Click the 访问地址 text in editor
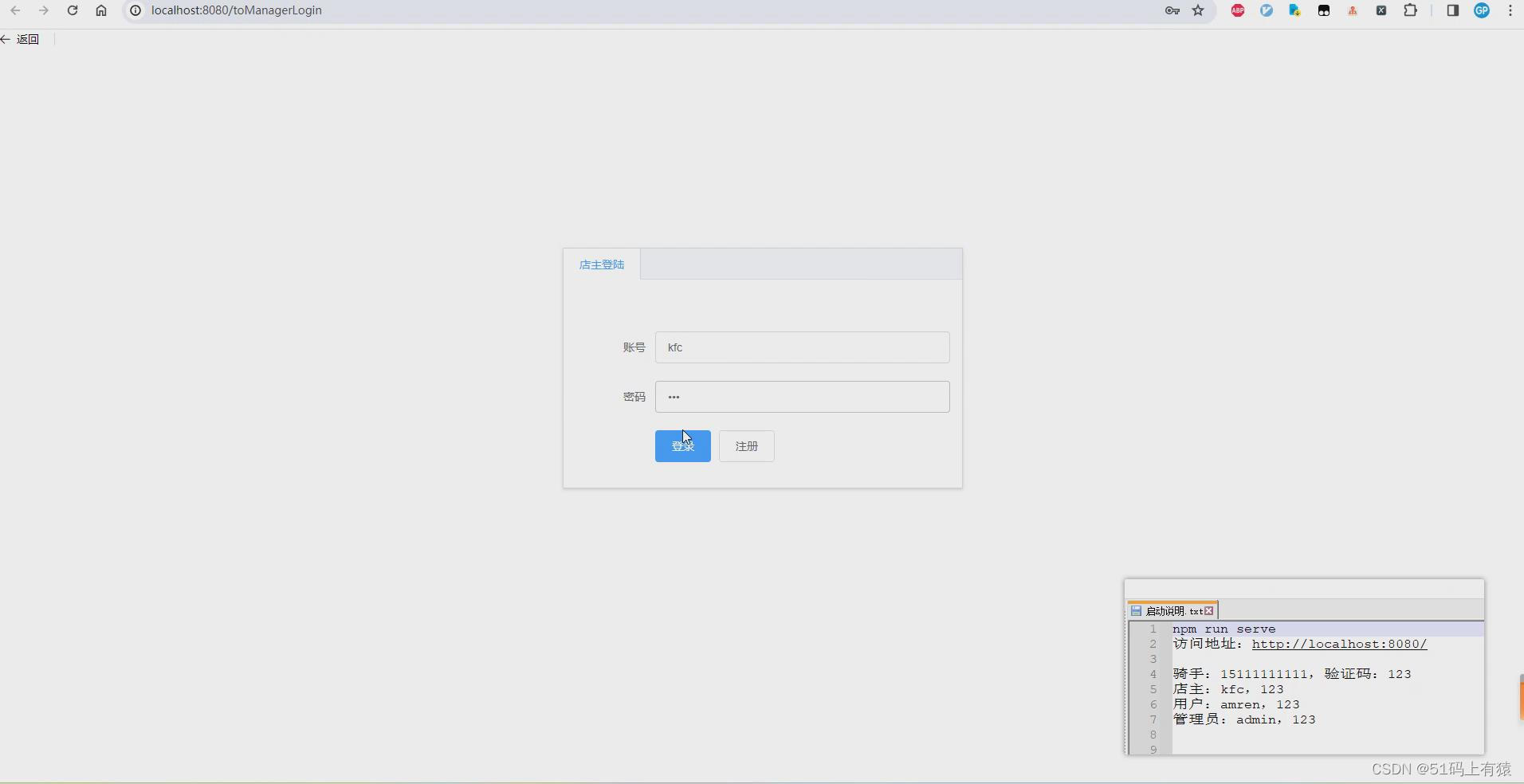This screenshot has height=784, width=1524. click(x=1204, y=644)
